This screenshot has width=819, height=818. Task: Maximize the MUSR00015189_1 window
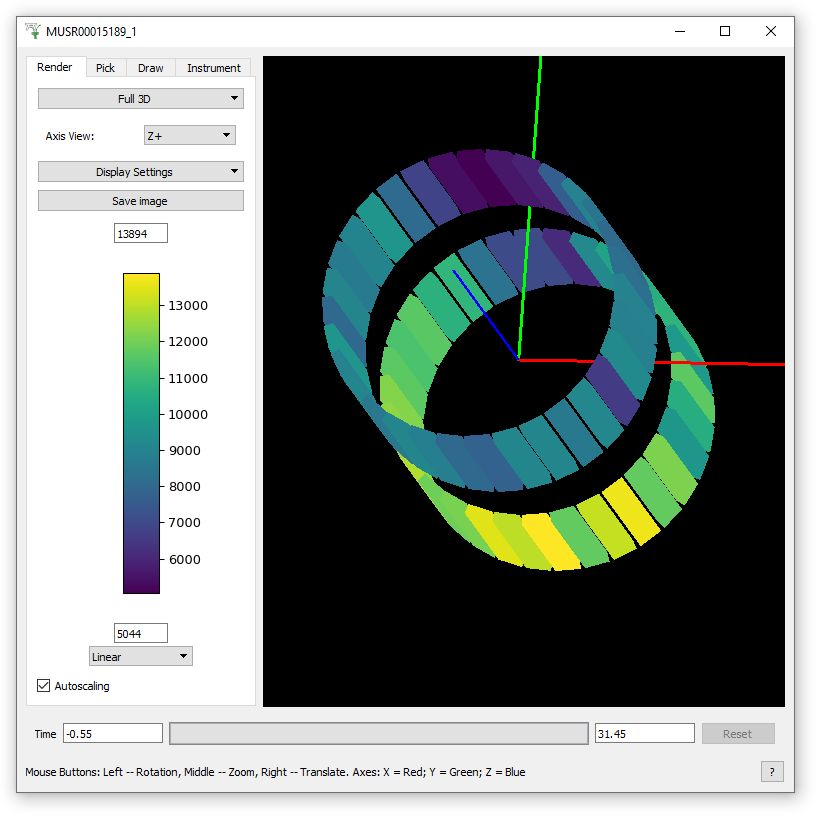[x=725, y=31]
